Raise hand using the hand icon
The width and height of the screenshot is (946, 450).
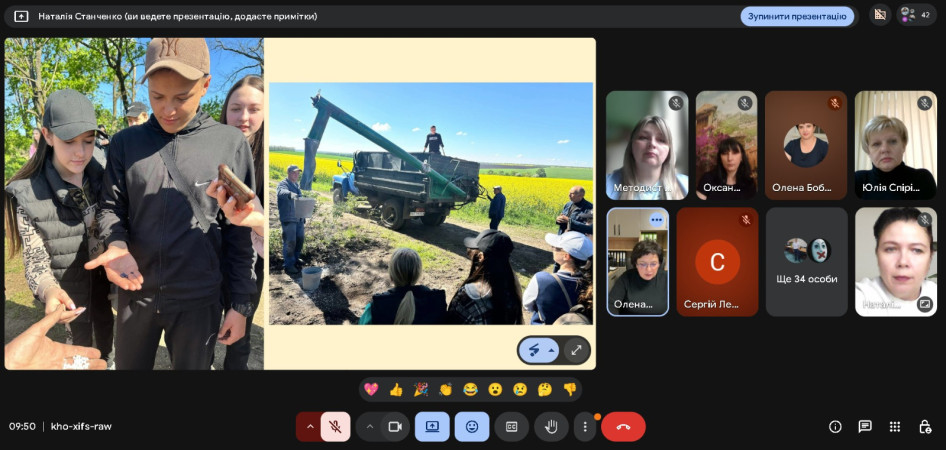point(551,427)
